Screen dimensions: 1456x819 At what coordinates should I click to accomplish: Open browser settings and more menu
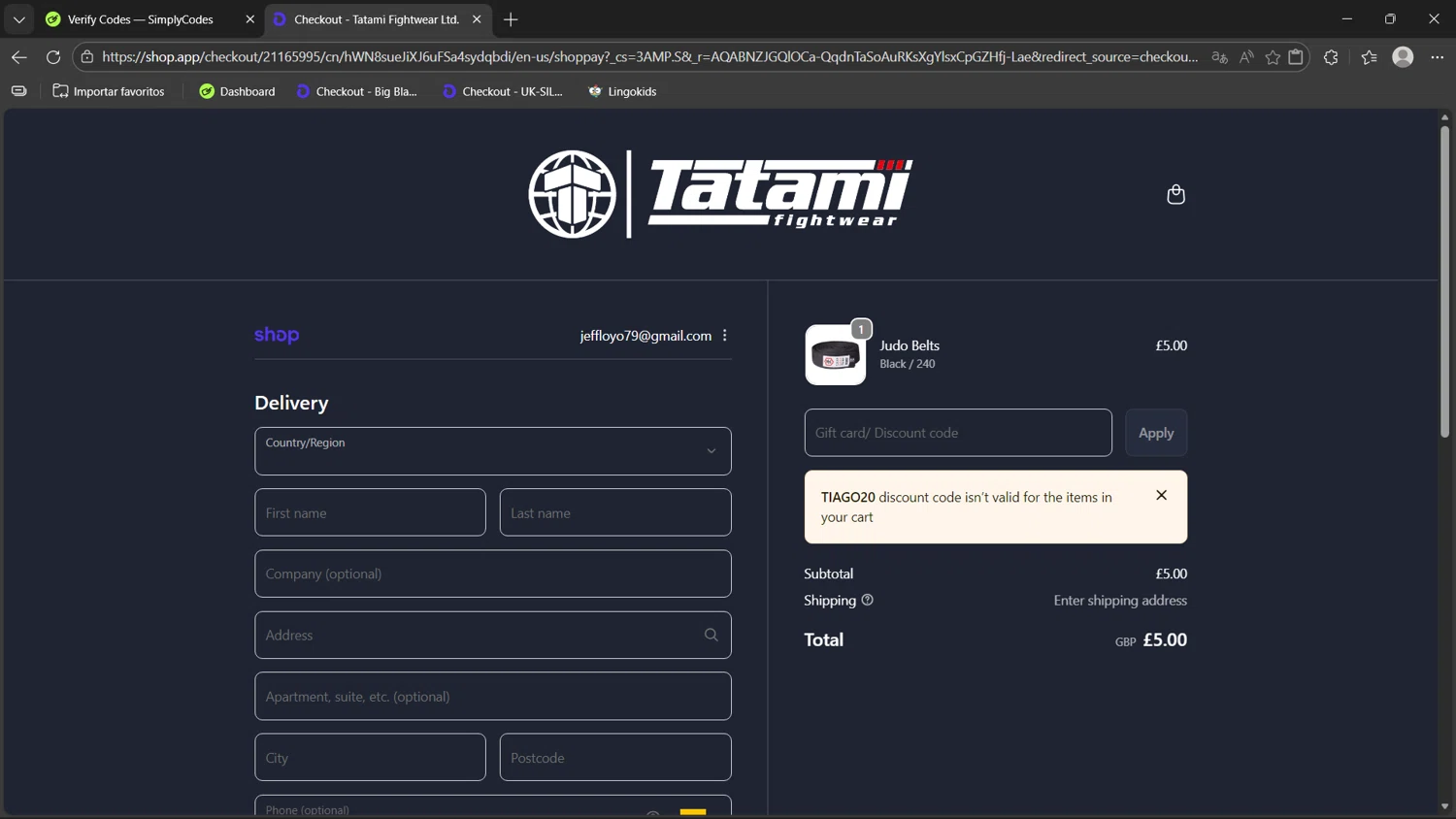tap(1438, 57)
